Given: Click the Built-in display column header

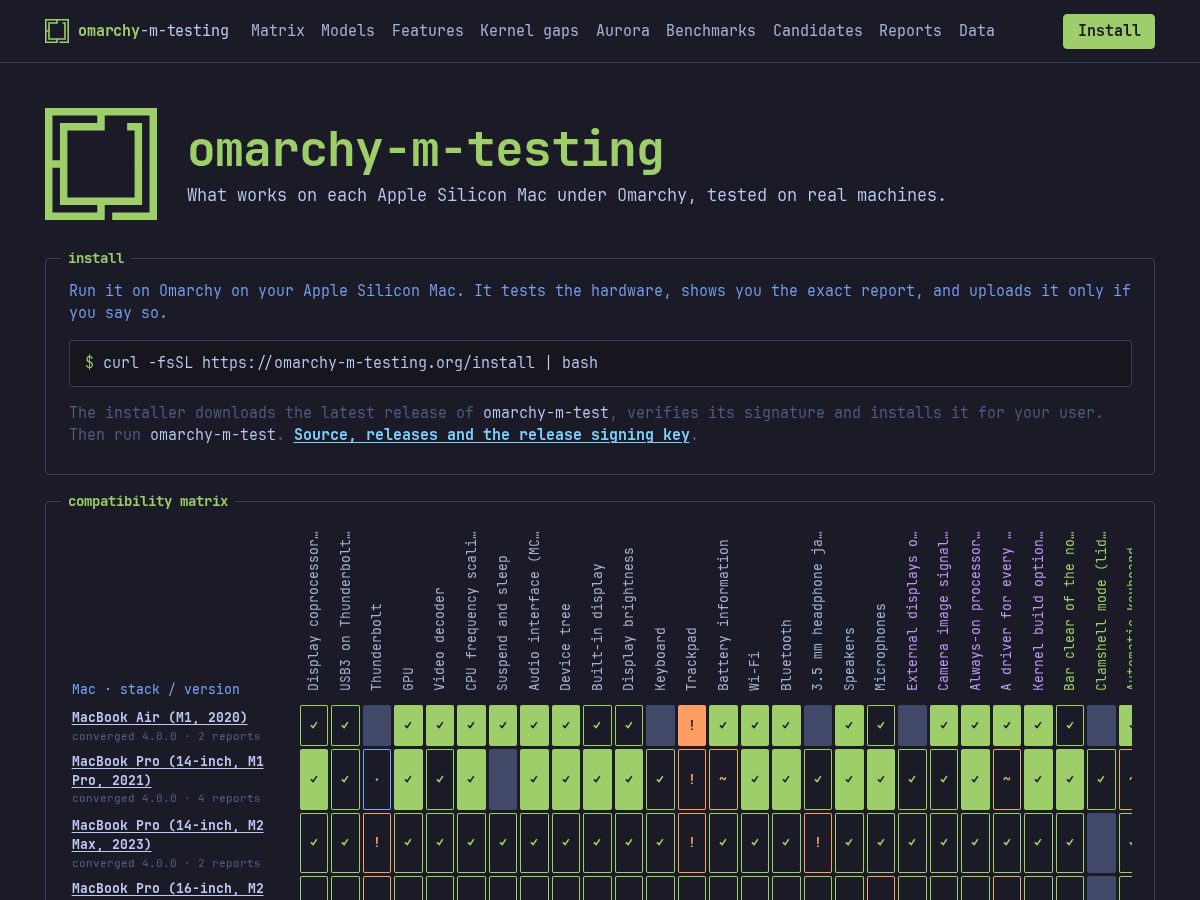Looking at the screenshot, I should tap(597, 627).
